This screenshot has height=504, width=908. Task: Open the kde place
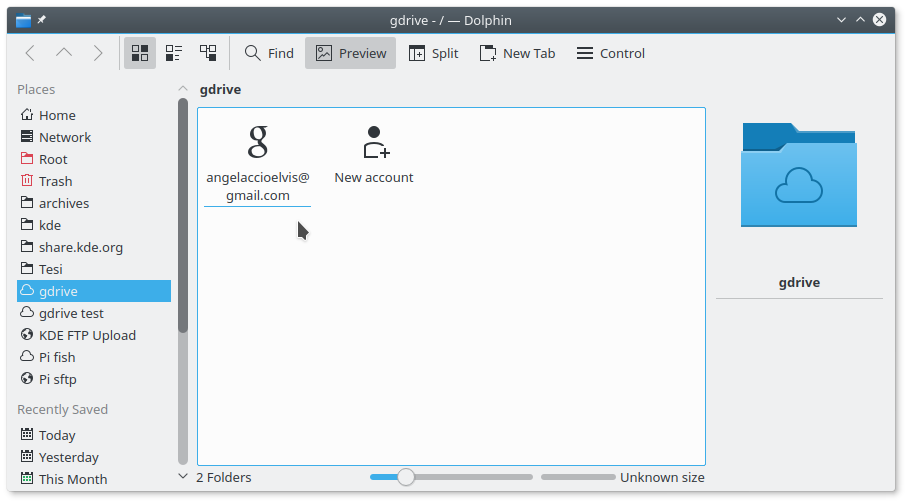[x=94, y=225]
